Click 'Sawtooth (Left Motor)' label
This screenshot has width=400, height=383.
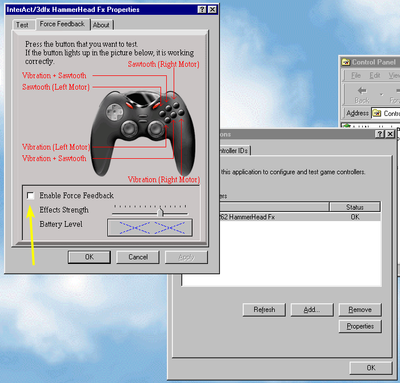(56, 87)
